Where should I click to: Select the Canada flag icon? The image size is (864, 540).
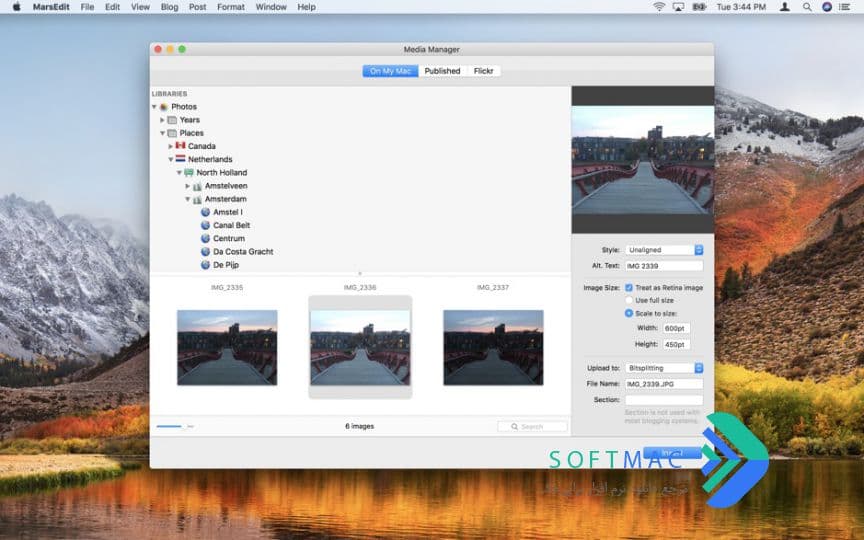pyautogui.click(x=180, y=145)
